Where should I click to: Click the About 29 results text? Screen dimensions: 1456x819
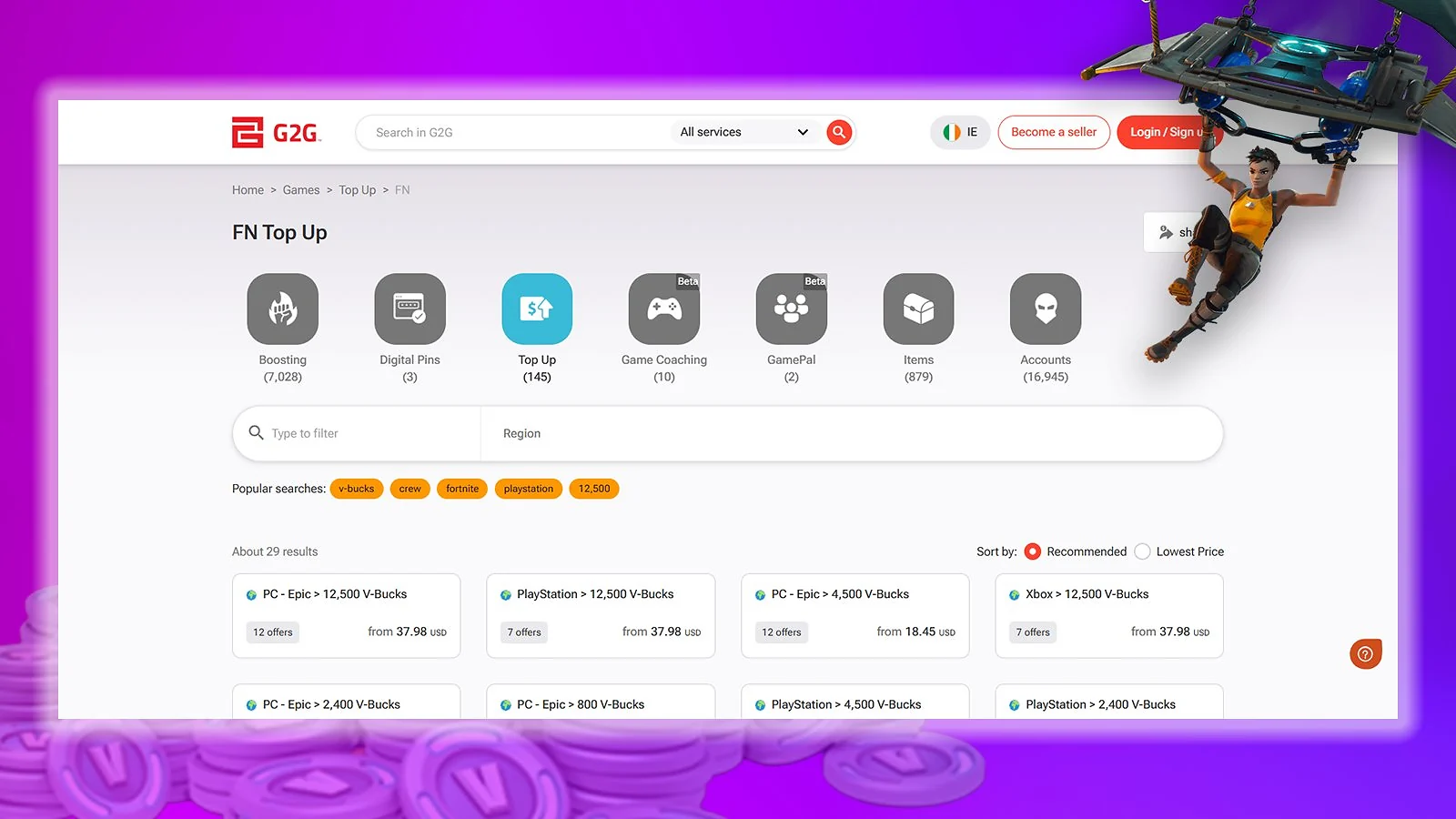tap(275, 551)
